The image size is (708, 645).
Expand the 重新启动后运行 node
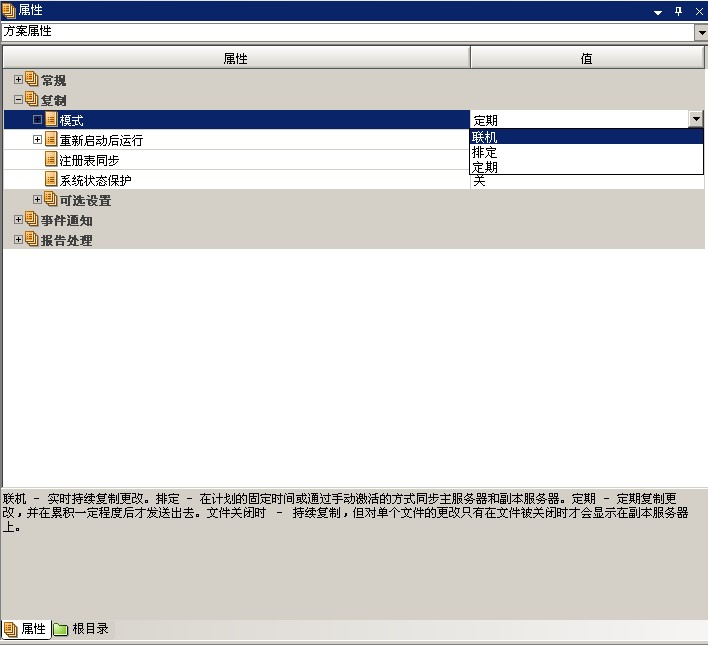(38, 140)
